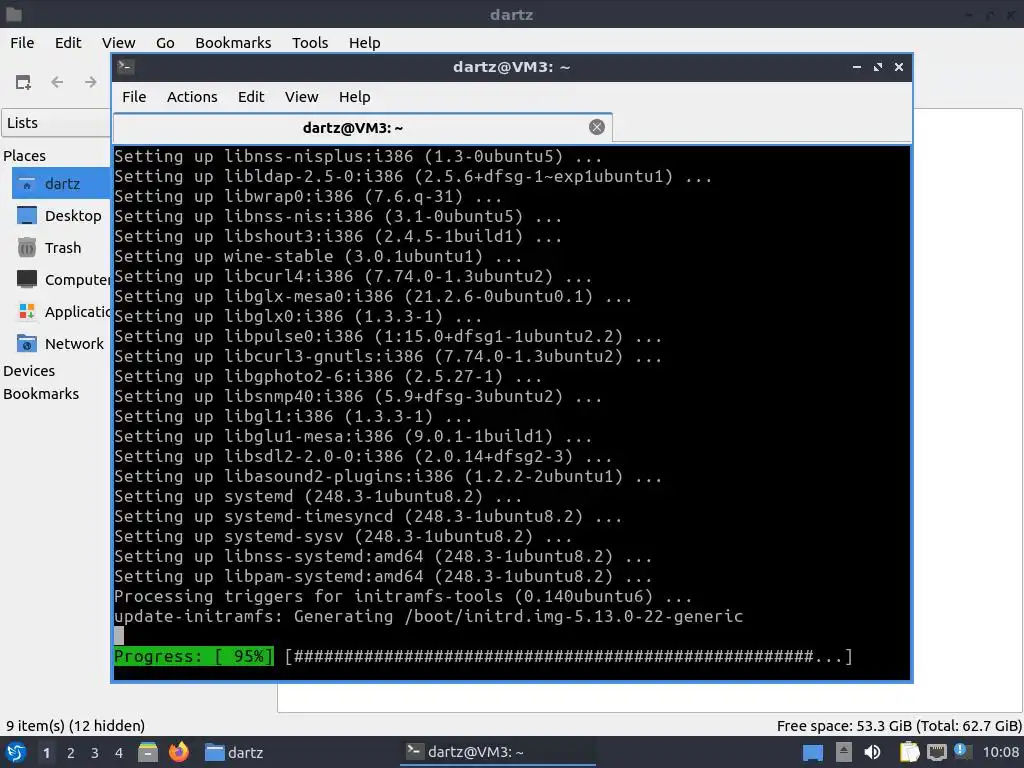Switch to dartz@VM3 terminal taskbar entry
The height and width of the screenshot is (768, 1024).
(498, 752)
